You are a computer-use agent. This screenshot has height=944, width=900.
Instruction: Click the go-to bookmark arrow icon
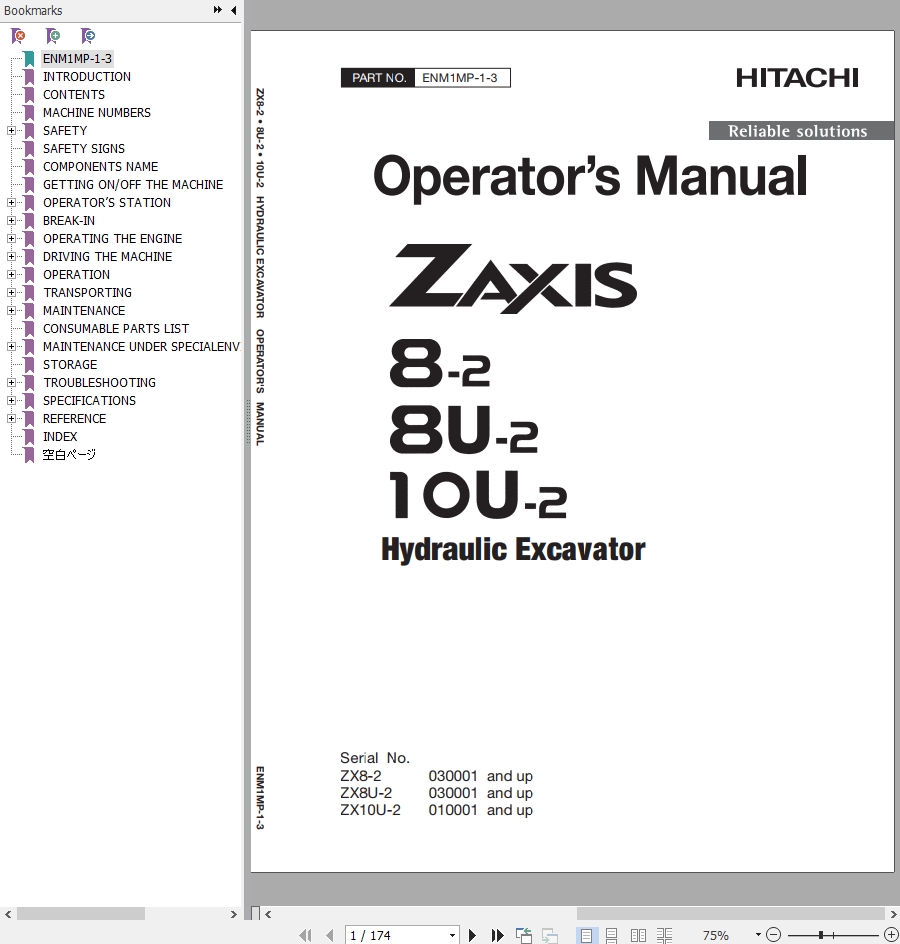(x=88, y=36)
